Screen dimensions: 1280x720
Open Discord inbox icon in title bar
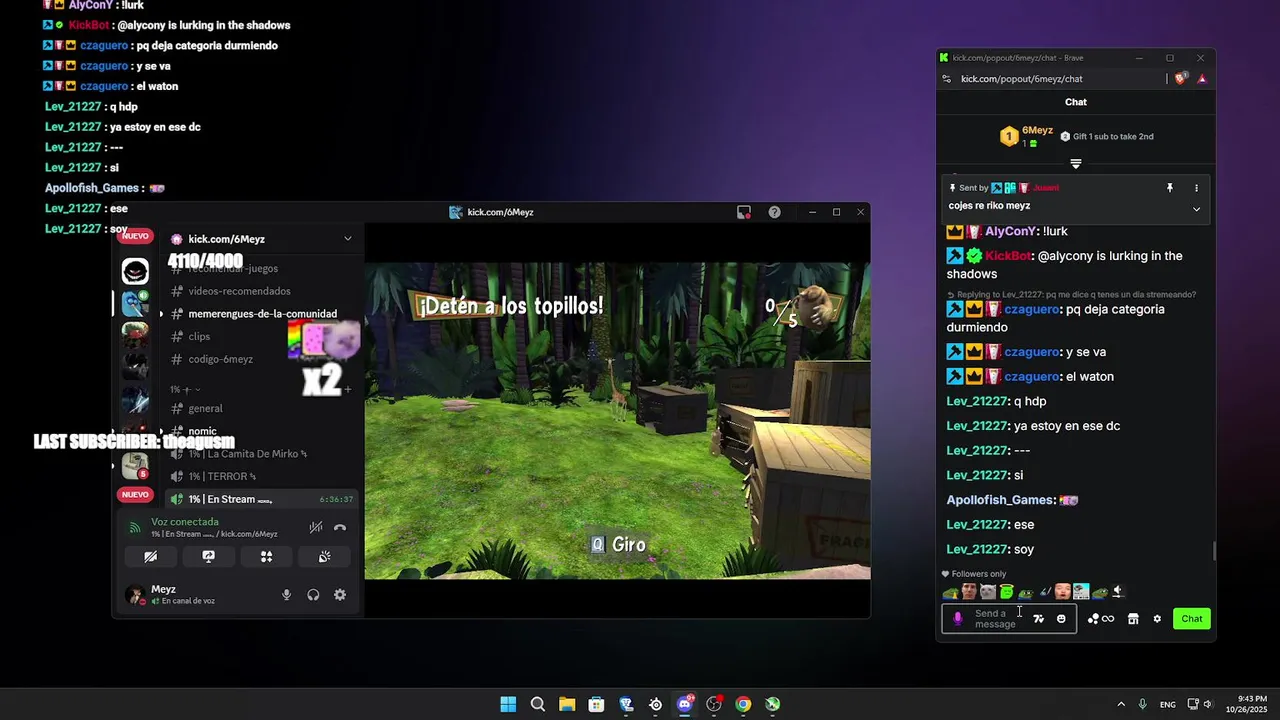tap(744, 212)
